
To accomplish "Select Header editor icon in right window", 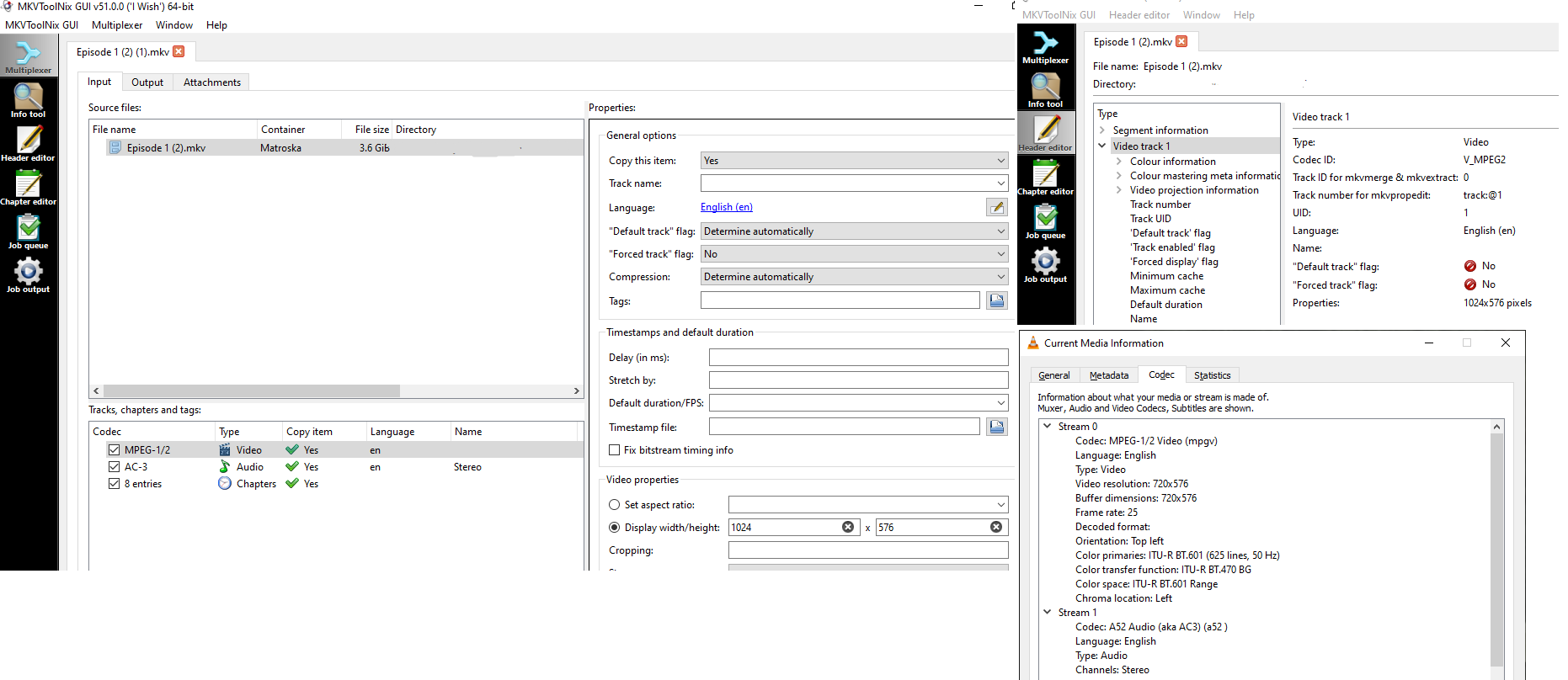I will (x=1046, y=134).
